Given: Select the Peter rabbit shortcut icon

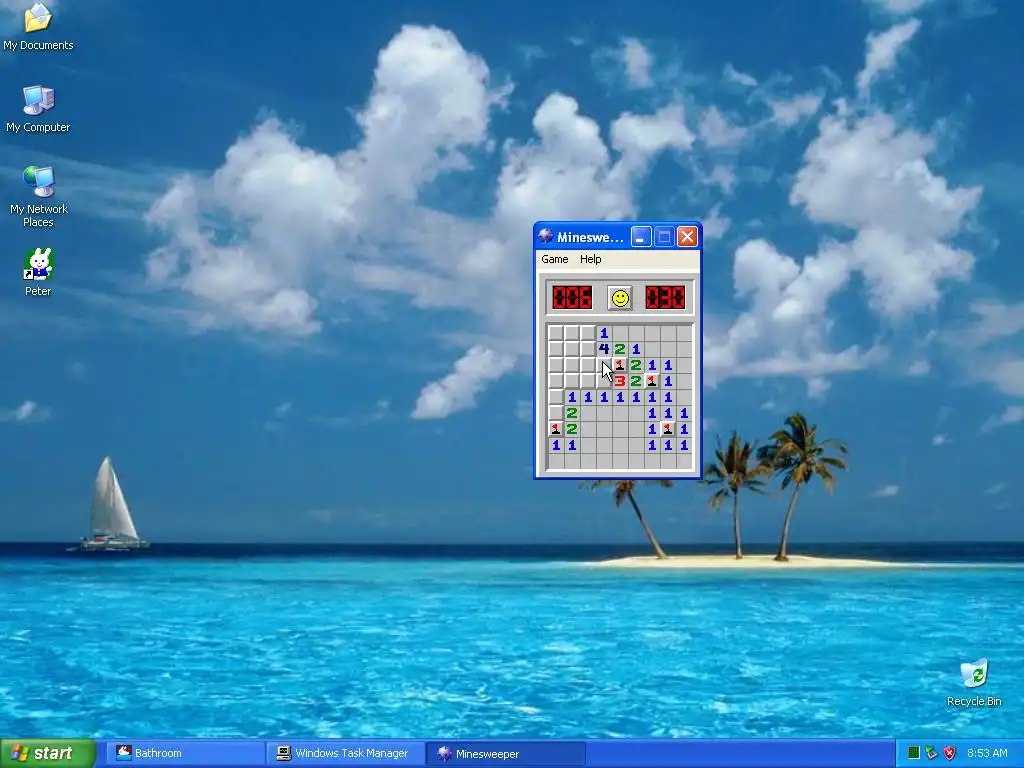Looking at the screenshot, I should tap(38, 272).
